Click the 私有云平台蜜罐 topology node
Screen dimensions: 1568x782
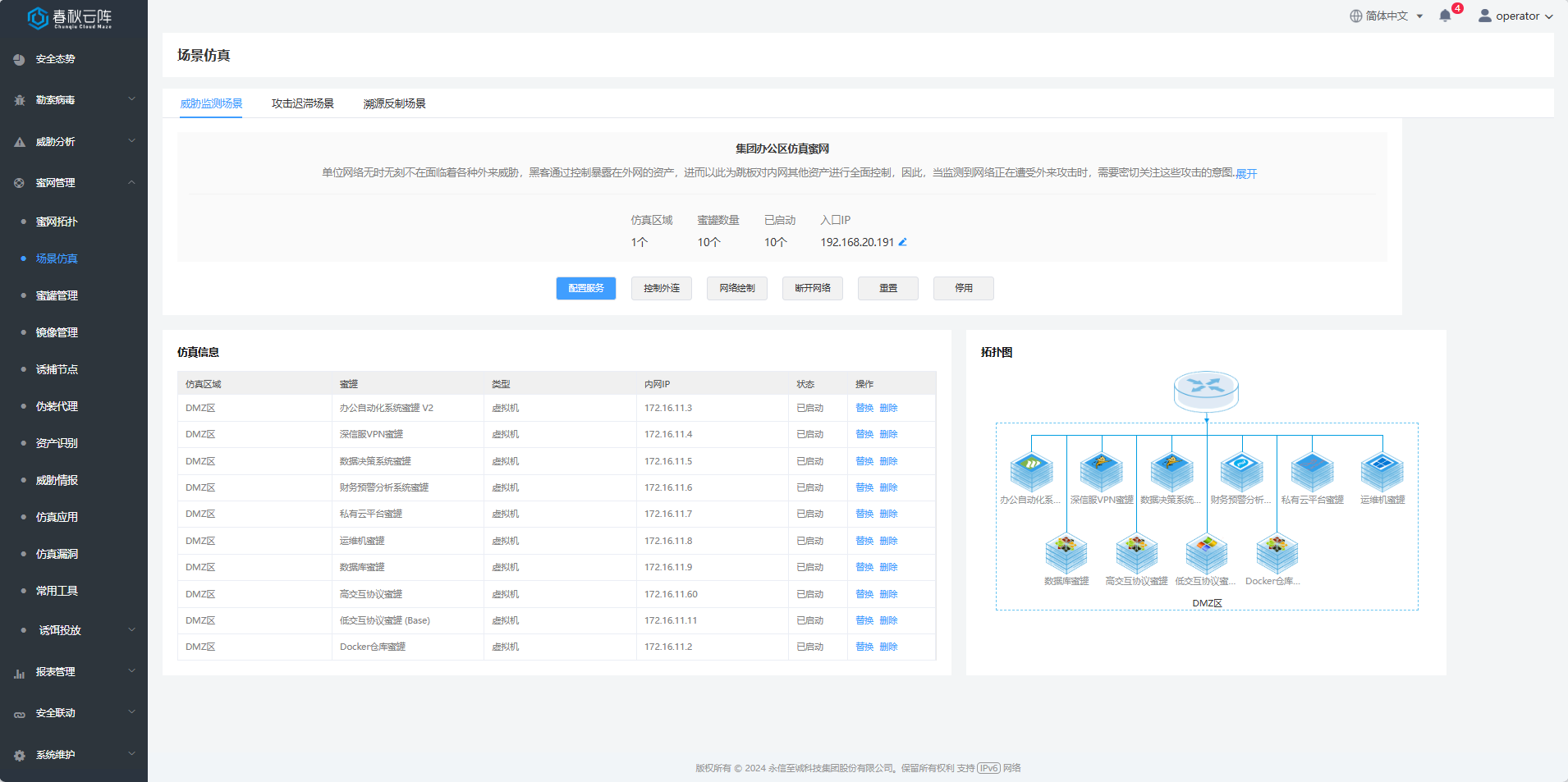1312,473
